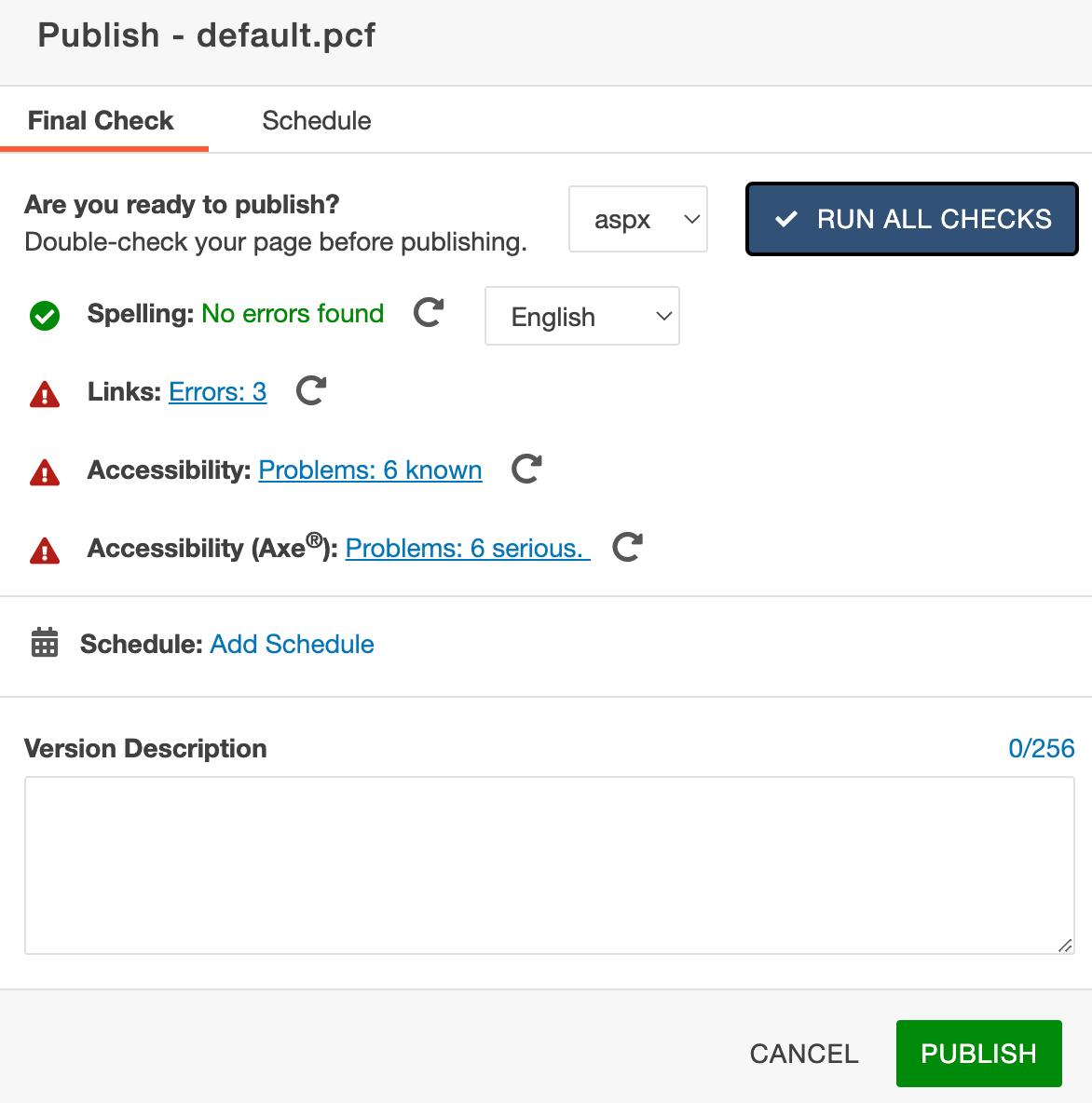Click the Accessibility warning triangle icon
The image size is (1092, 1103).
45,472
